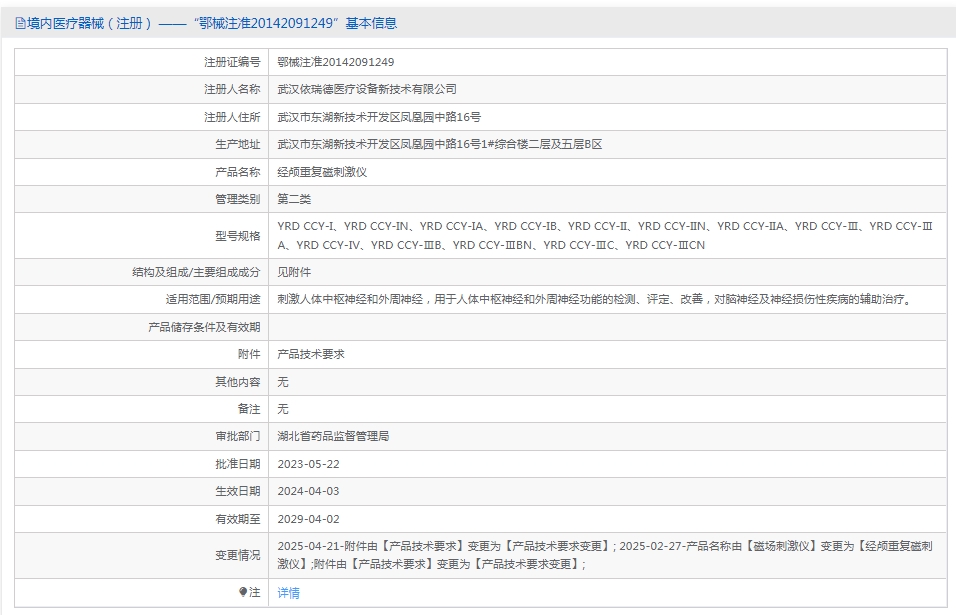Click the registrant name 武汉依瑞德医疗设备新技术有限公司
Image resolution: width=956 pixels, height=615 pixels.
click(x=367, y=90)
